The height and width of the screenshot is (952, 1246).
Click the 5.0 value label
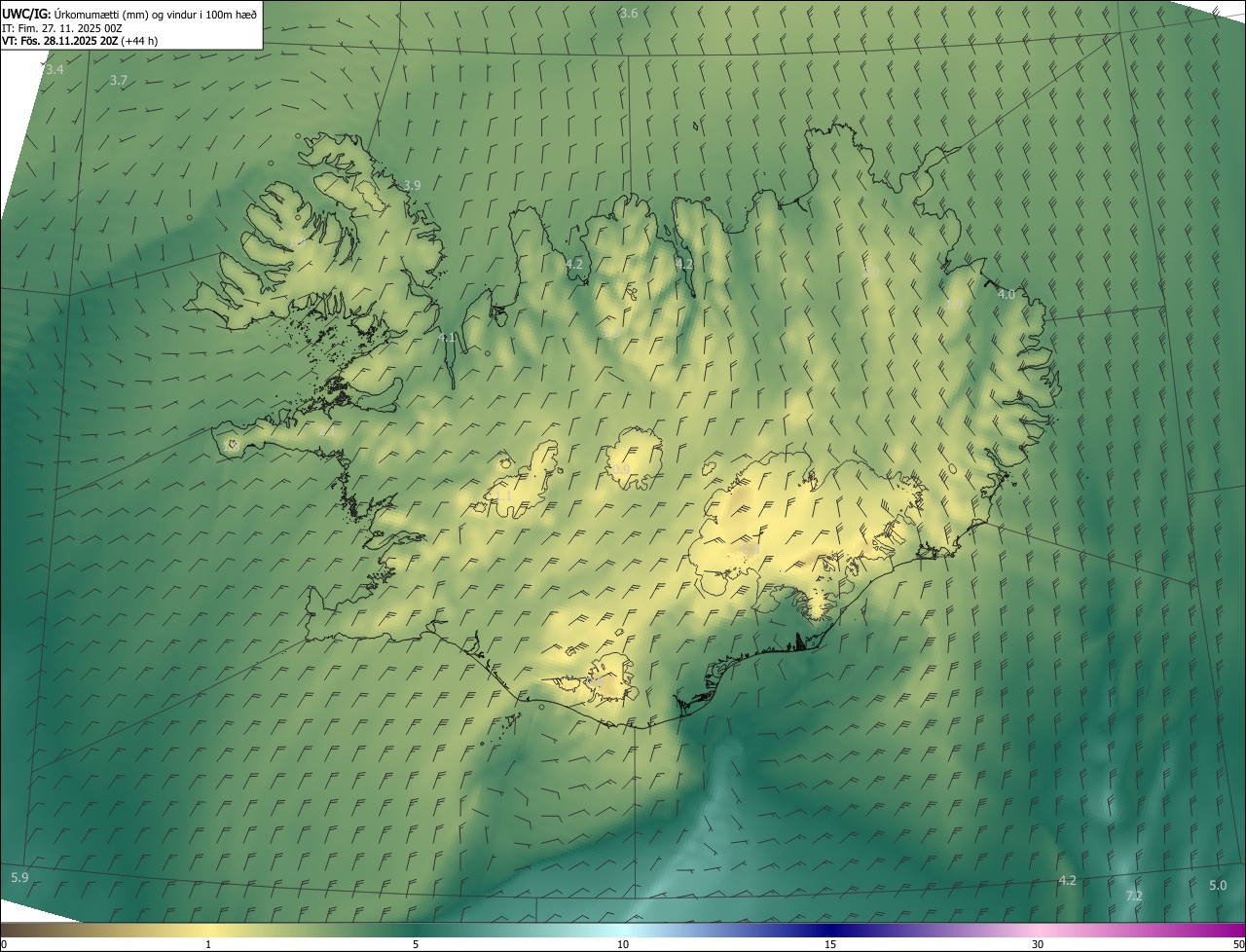click(1218, 885)
